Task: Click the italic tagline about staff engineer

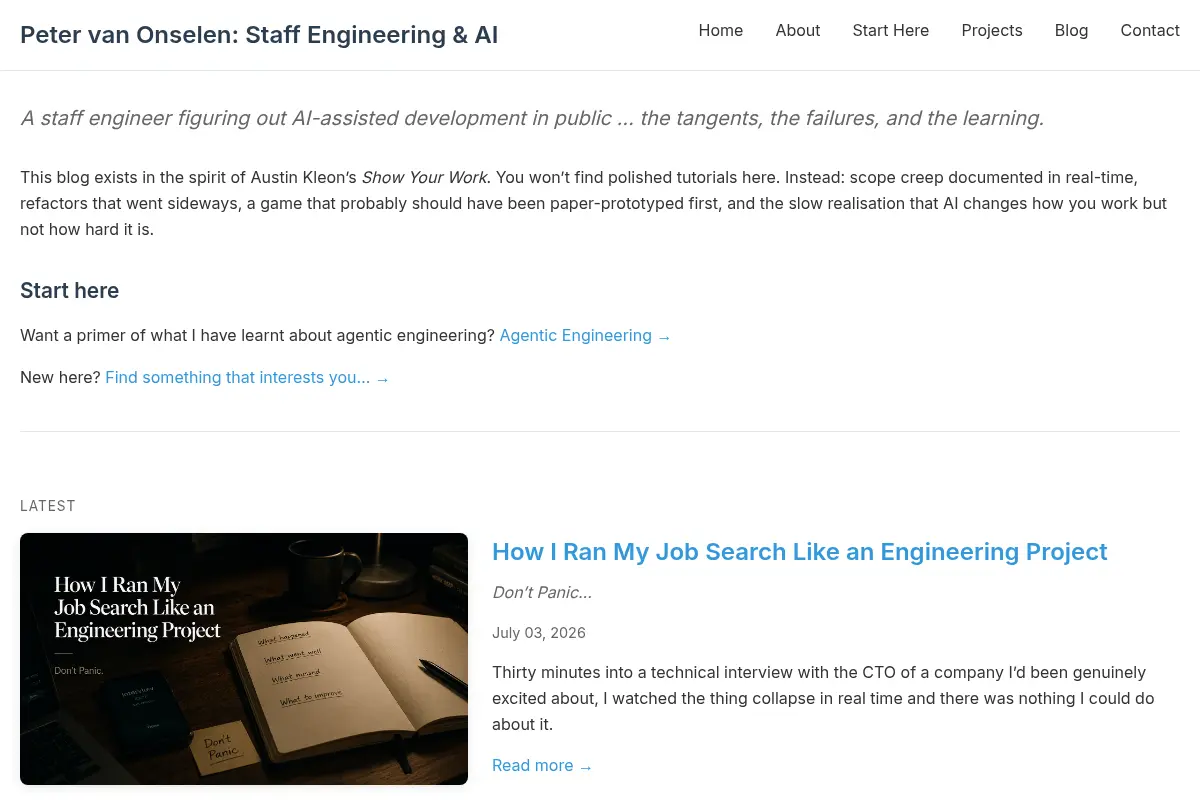Action: (x=532, y=118)
